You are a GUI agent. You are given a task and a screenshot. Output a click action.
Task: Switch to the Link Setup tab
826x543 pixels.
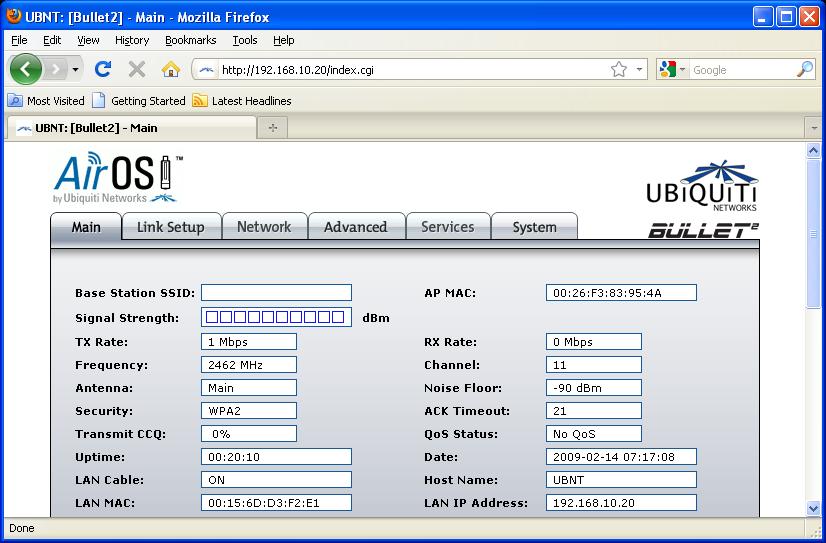[170, 227]
